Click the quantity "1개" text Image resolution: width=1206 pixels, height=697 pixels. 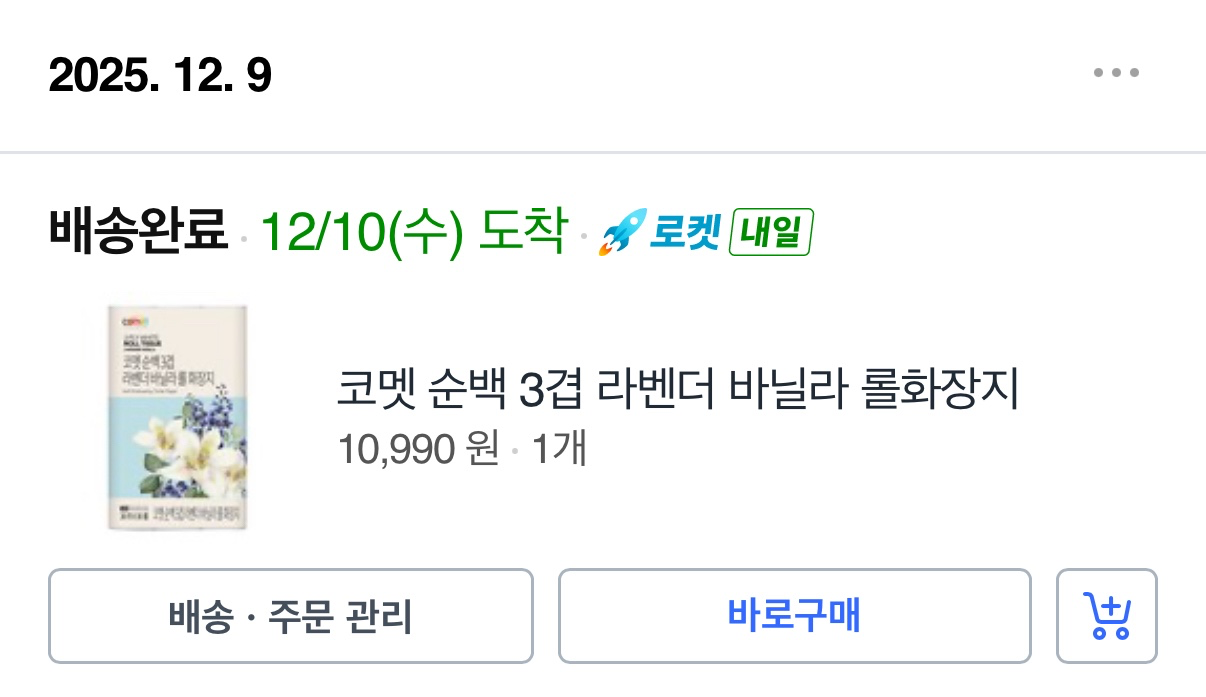coord(558,450)
